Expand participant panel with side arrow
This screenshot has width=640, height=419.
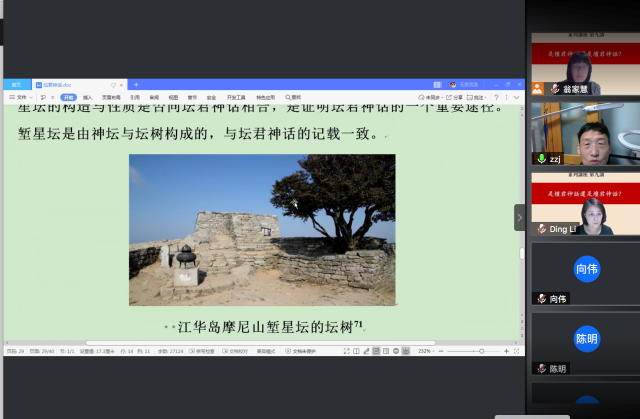point(519,217)
